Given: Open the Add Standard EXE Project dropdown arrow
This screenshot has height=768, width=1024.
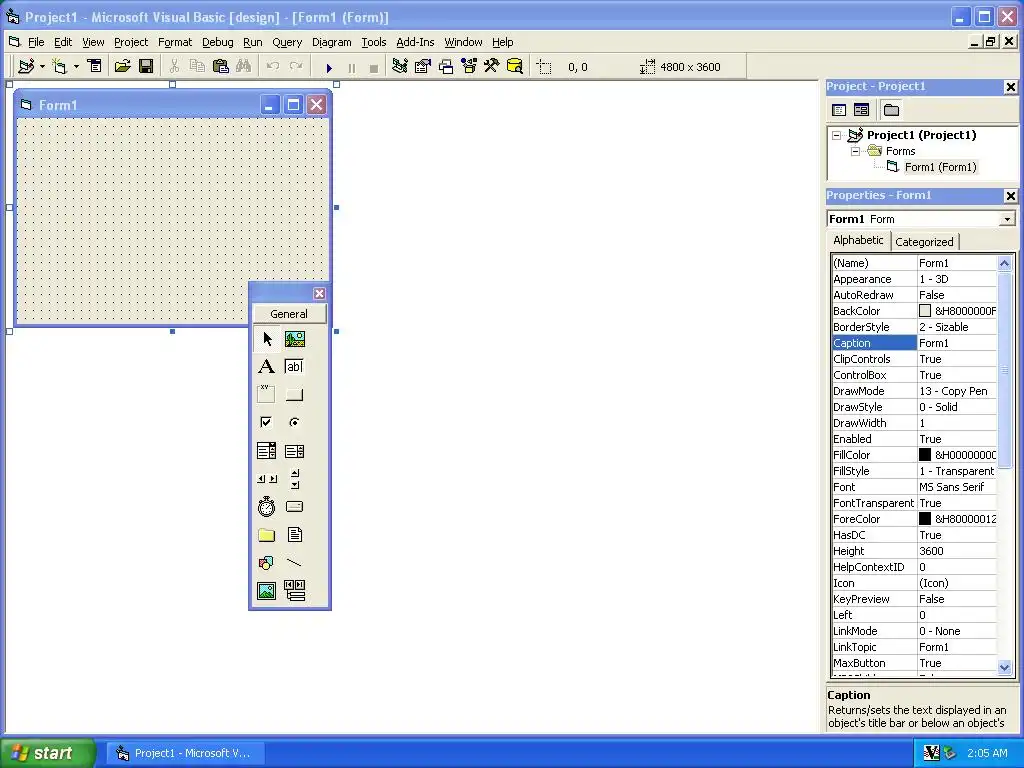Looking at the screenshot, I should click(42, 67).
